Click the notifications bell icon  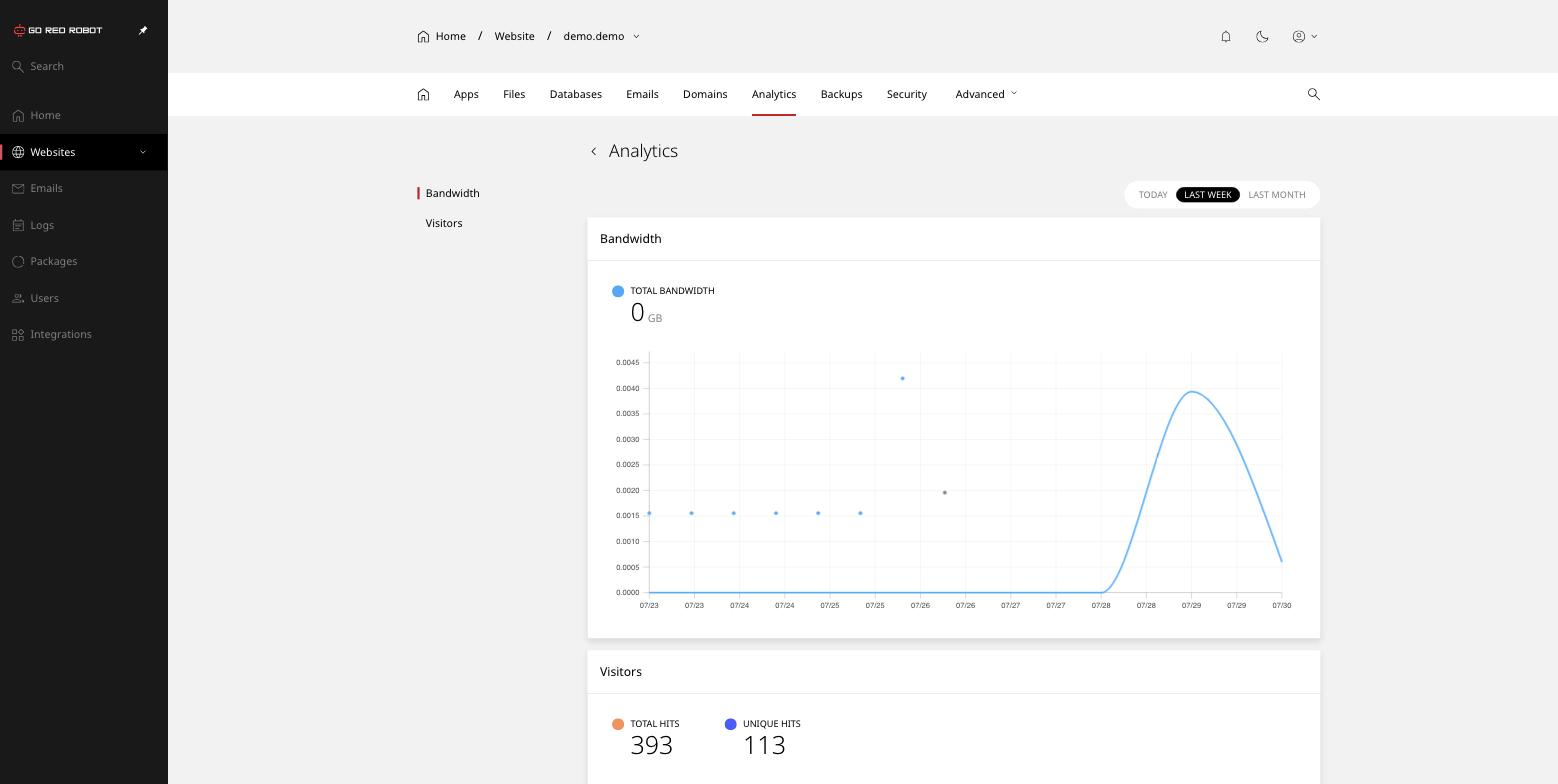tap(1226, 36)
